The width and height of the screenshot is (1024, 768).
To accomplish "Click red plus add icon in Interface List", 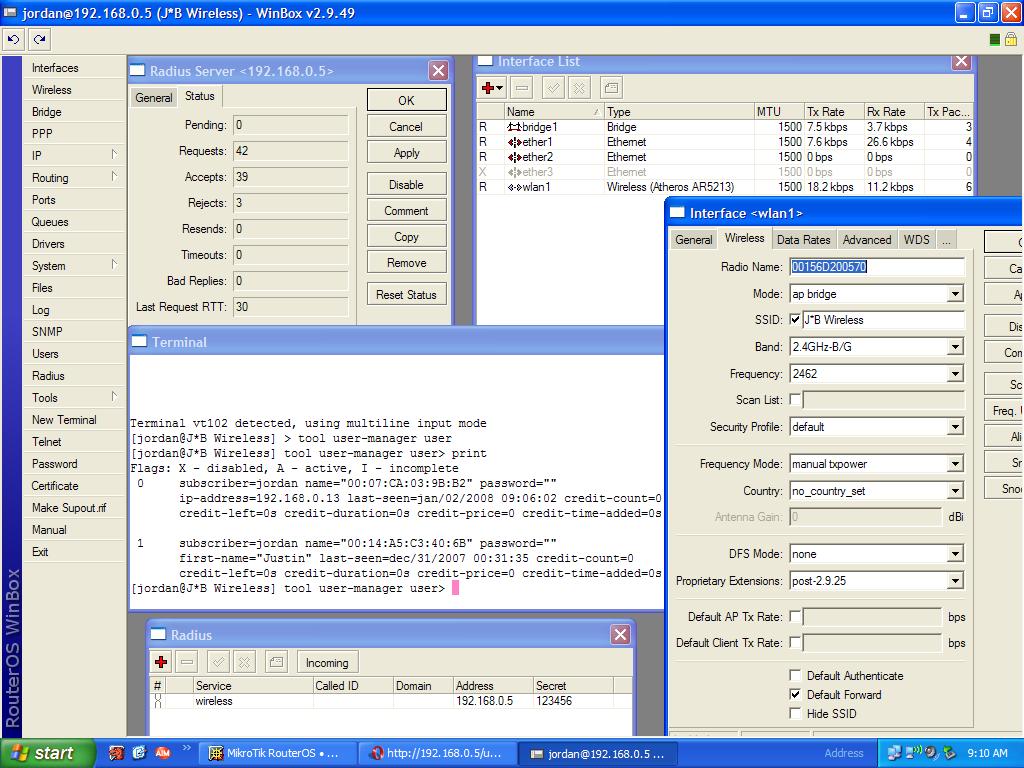I will click(489, 88).
